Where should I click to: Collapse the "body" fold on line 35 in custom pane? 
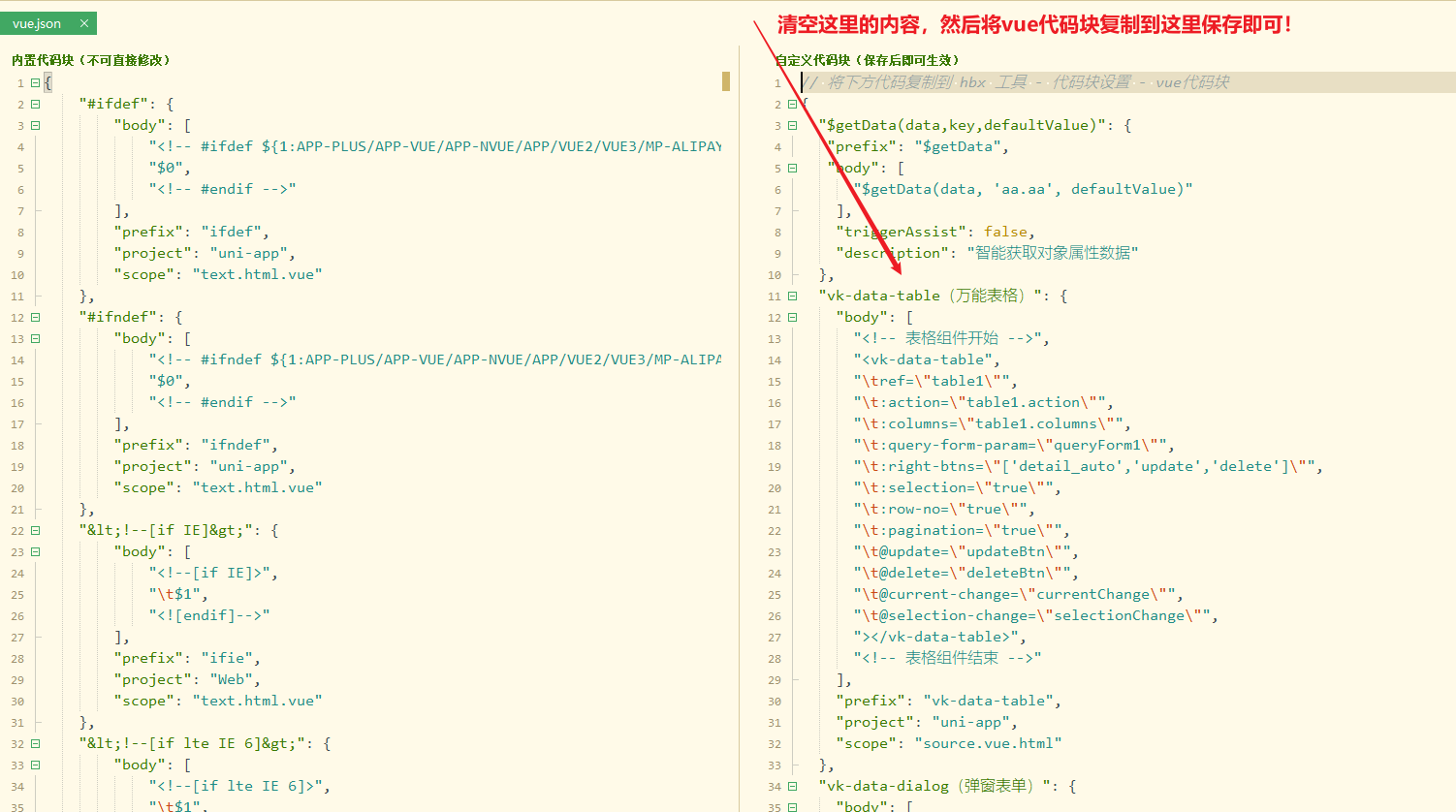tap(792, 807)
